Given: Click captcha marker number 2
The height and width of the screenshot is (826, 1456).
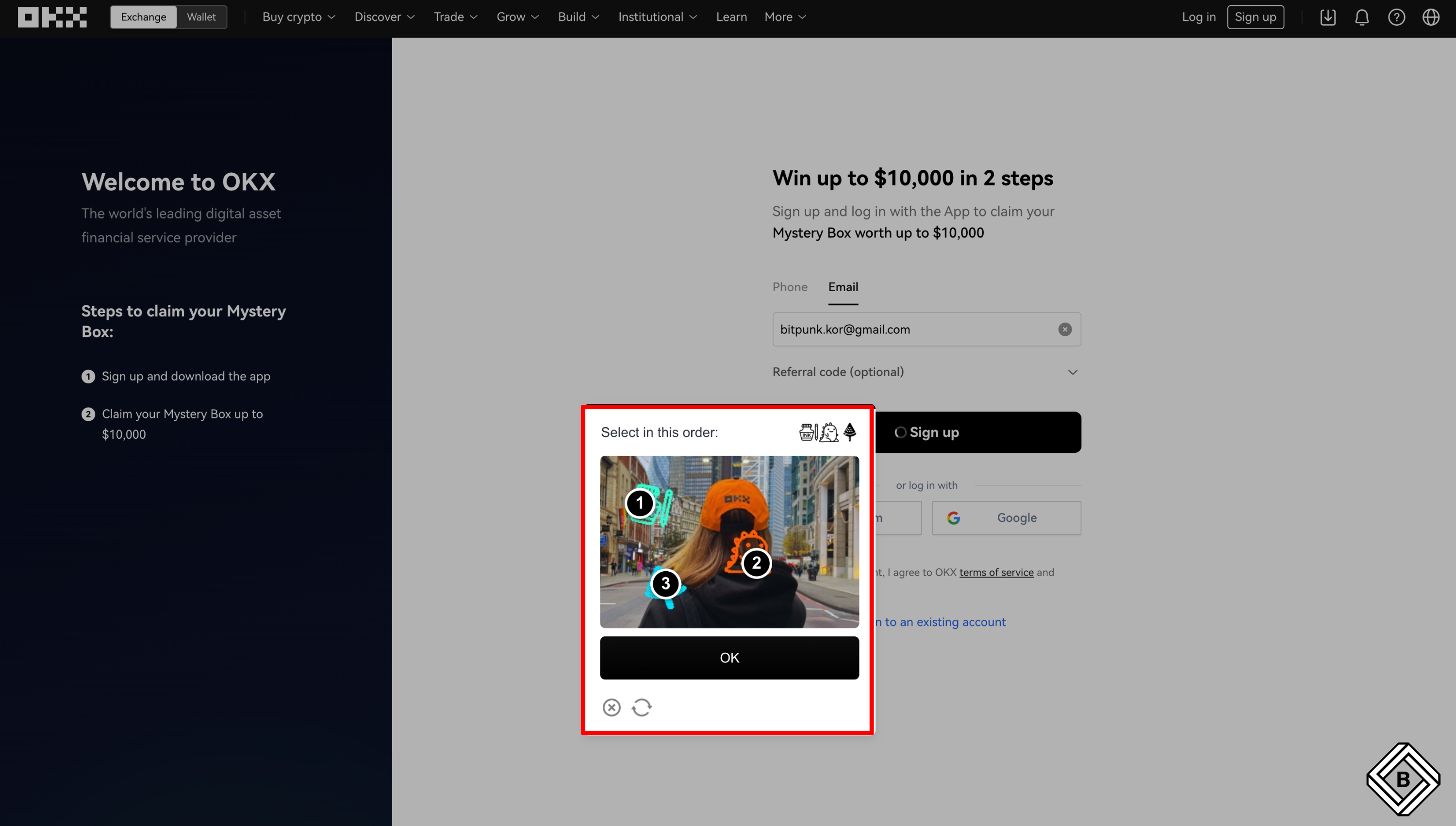Looking at the screenshot, I should 756,563.
